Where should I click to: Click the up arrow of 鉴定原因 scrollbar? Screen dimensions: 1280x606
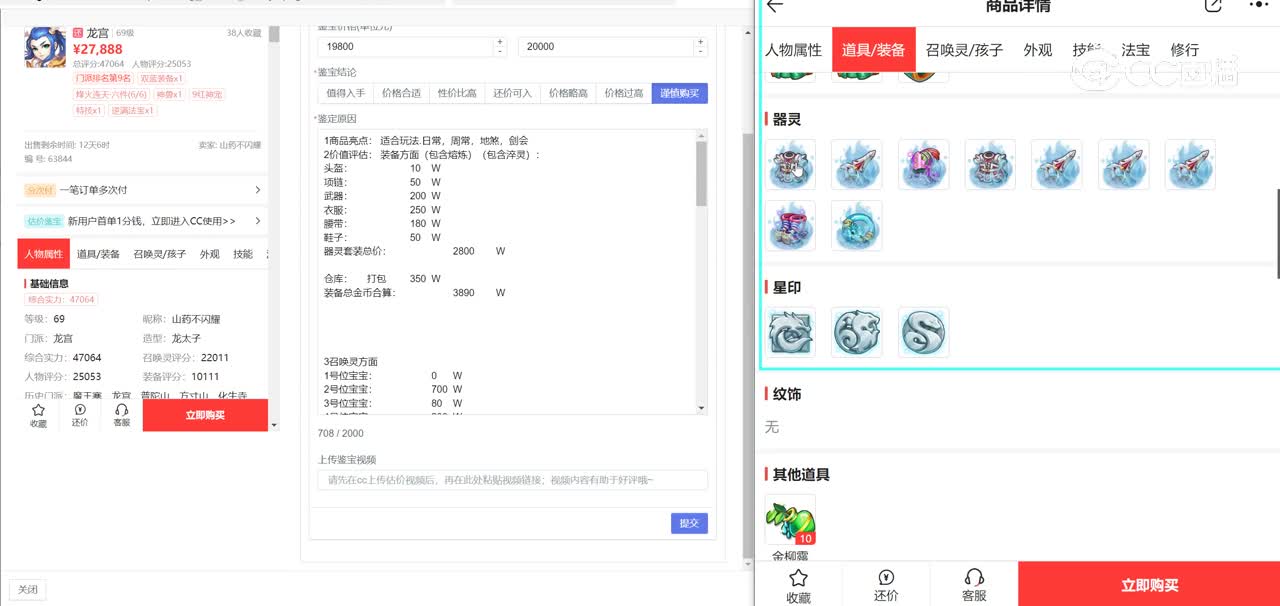click(x=701, y=135)
